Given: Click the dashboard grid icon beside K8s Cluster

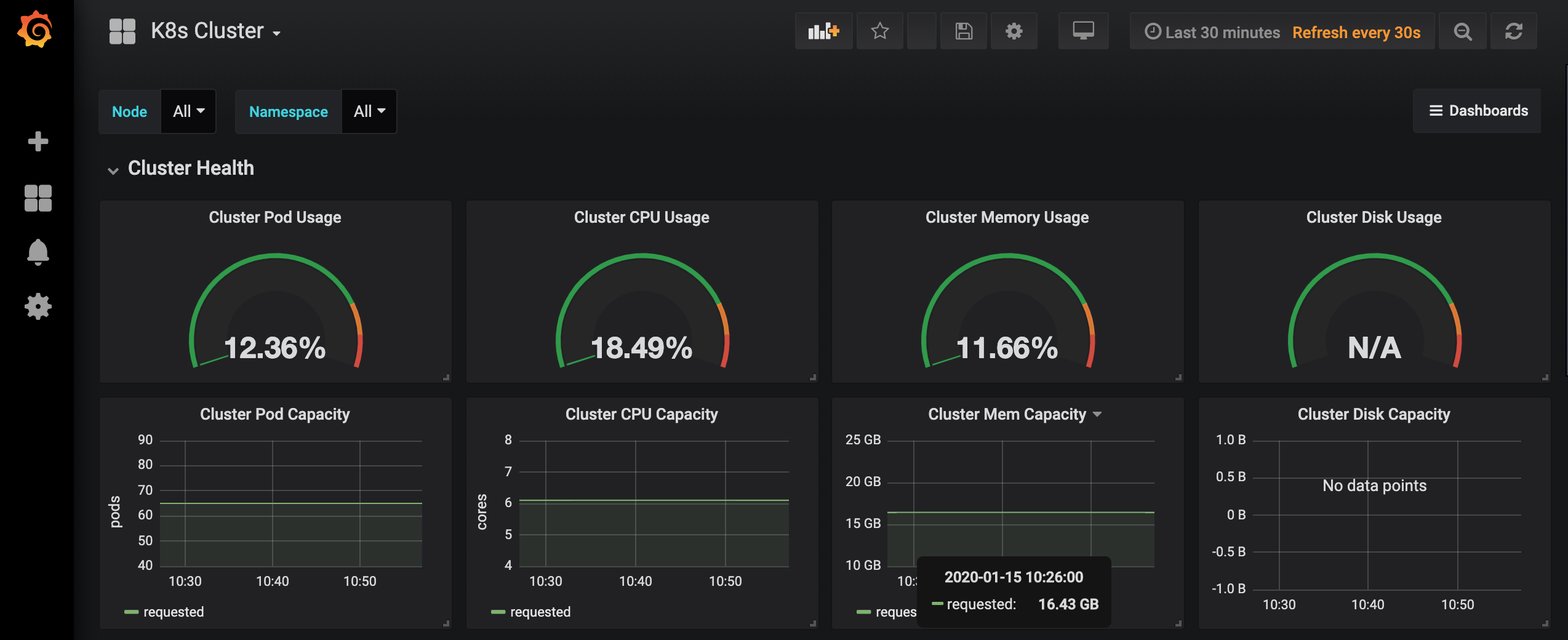Looking at the screenshot, I should click(x=122, y=31).
